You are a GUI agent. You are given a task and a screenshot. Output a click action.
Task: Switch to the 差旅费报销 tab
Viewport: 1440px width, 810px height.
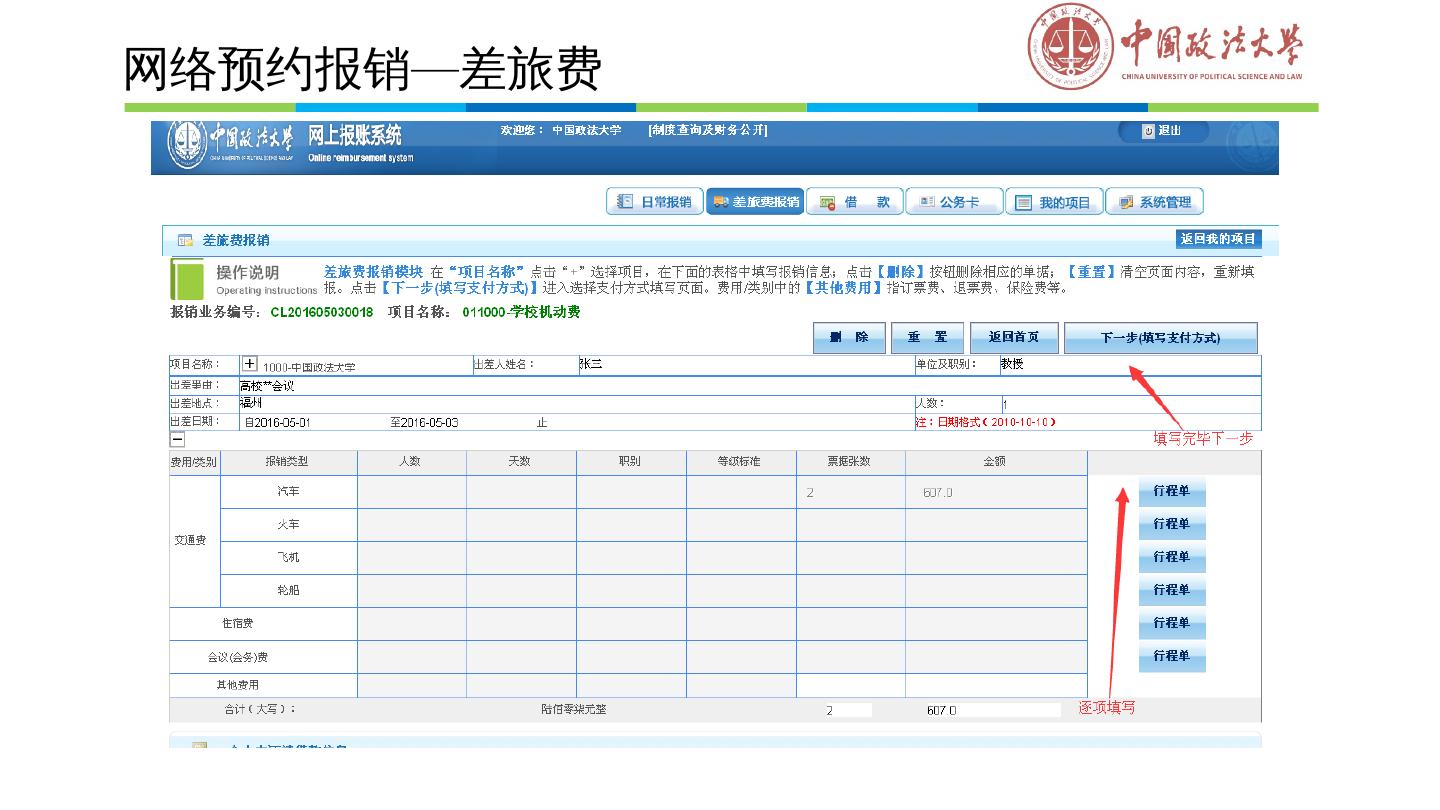pos(755,202)
